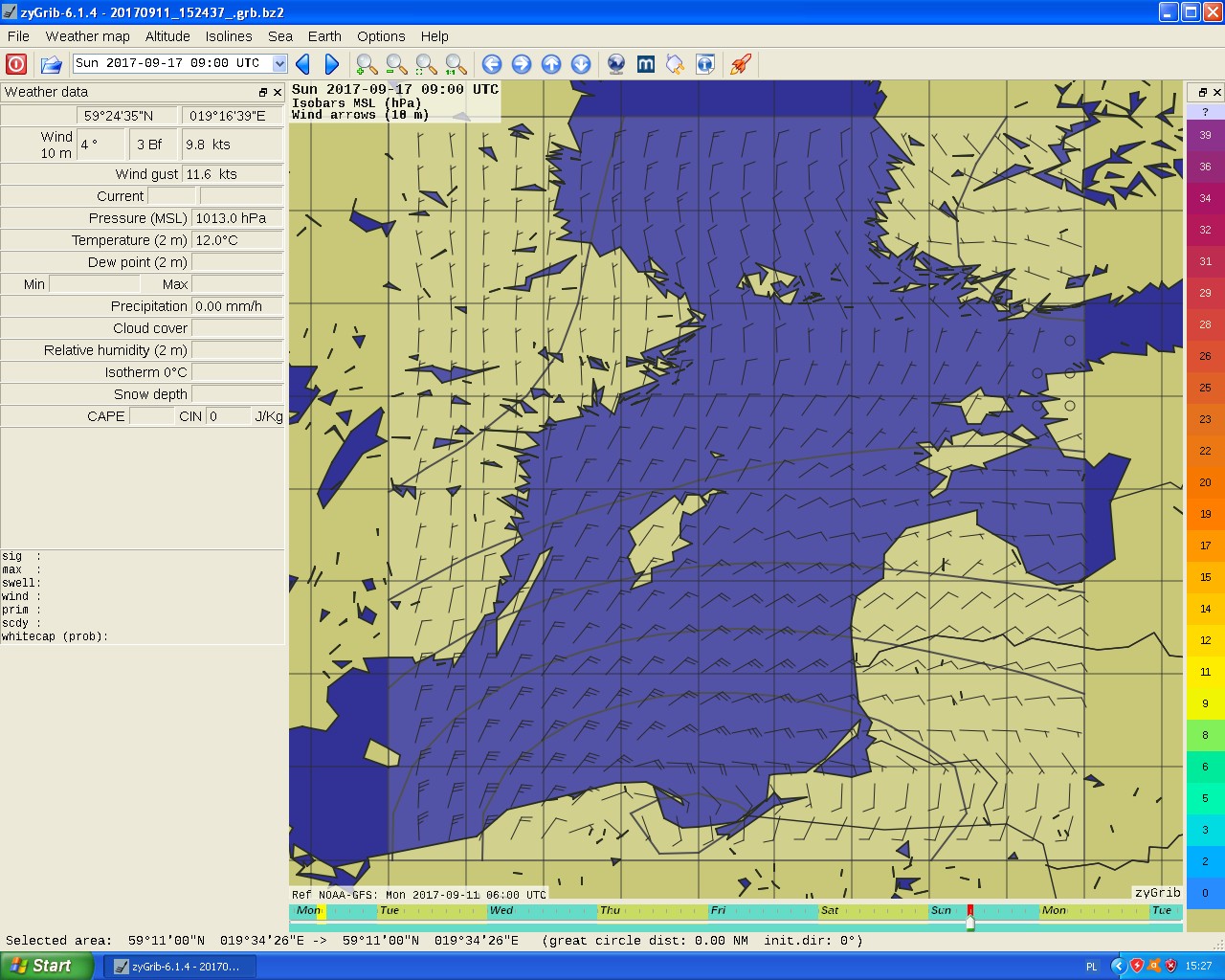Open the Weather map menu

point(88,36)
